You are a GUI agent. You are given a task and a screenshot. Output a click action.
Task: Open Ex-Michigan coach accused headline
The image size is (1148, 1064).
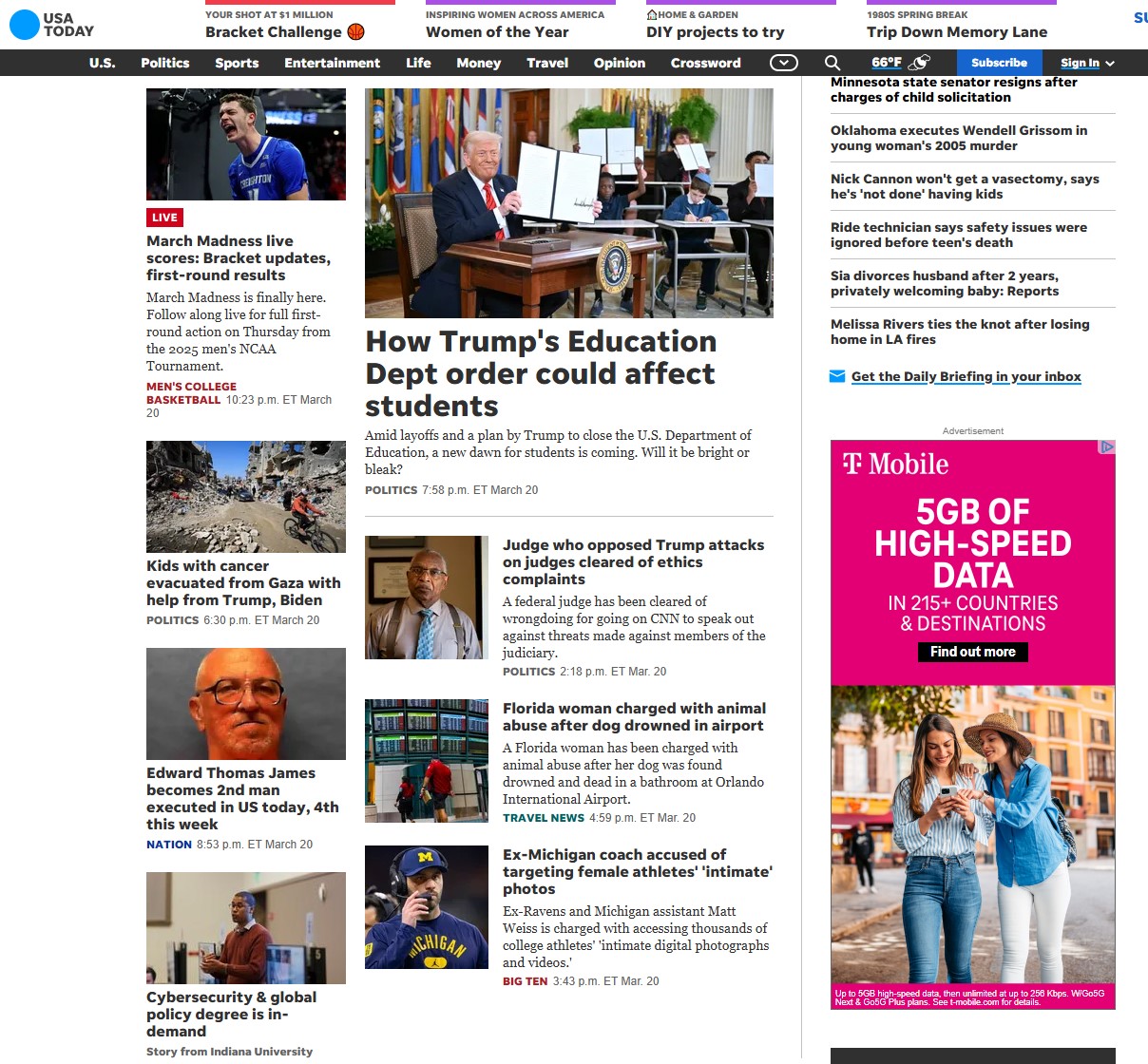(x=638, y=872)
